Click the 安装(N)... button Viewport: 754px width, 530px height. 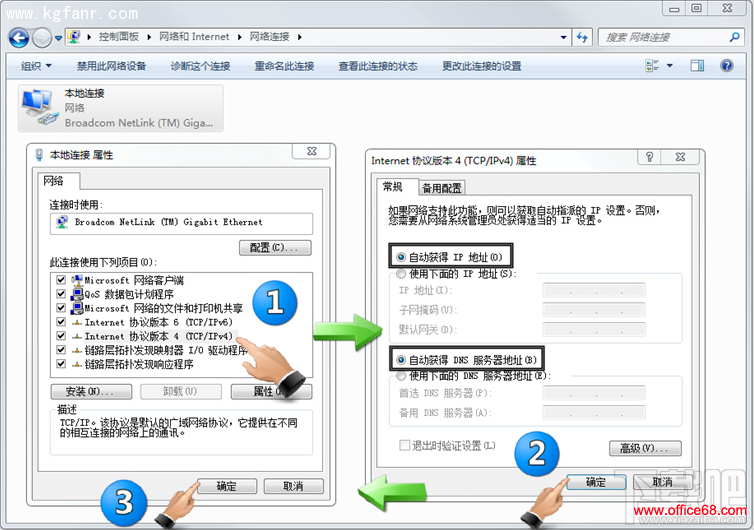[91, 391]
